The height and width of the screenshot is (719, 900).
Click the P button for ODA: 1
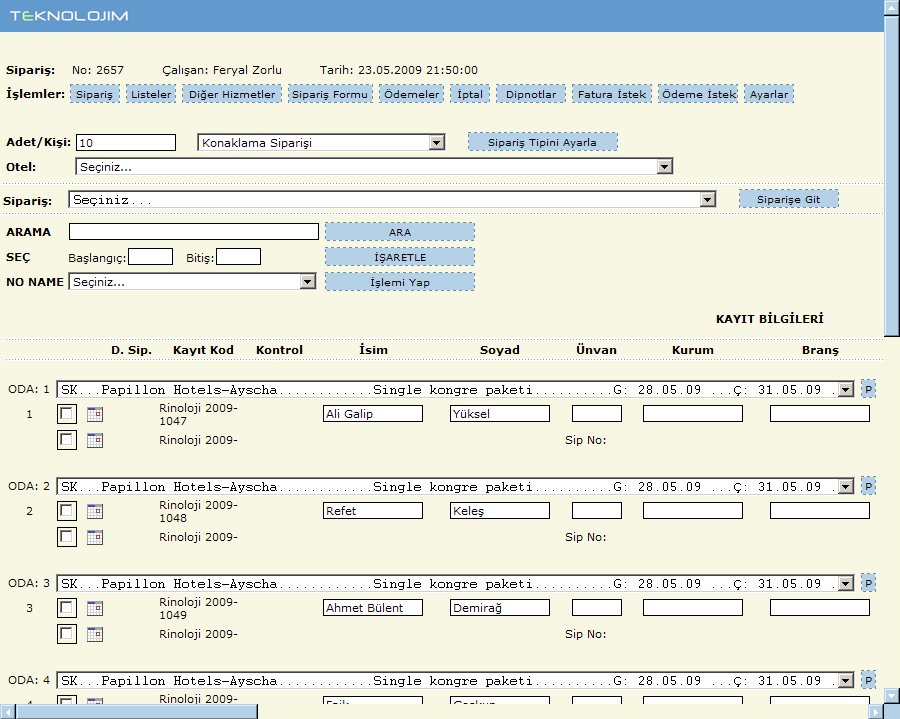tap(868, 390)
